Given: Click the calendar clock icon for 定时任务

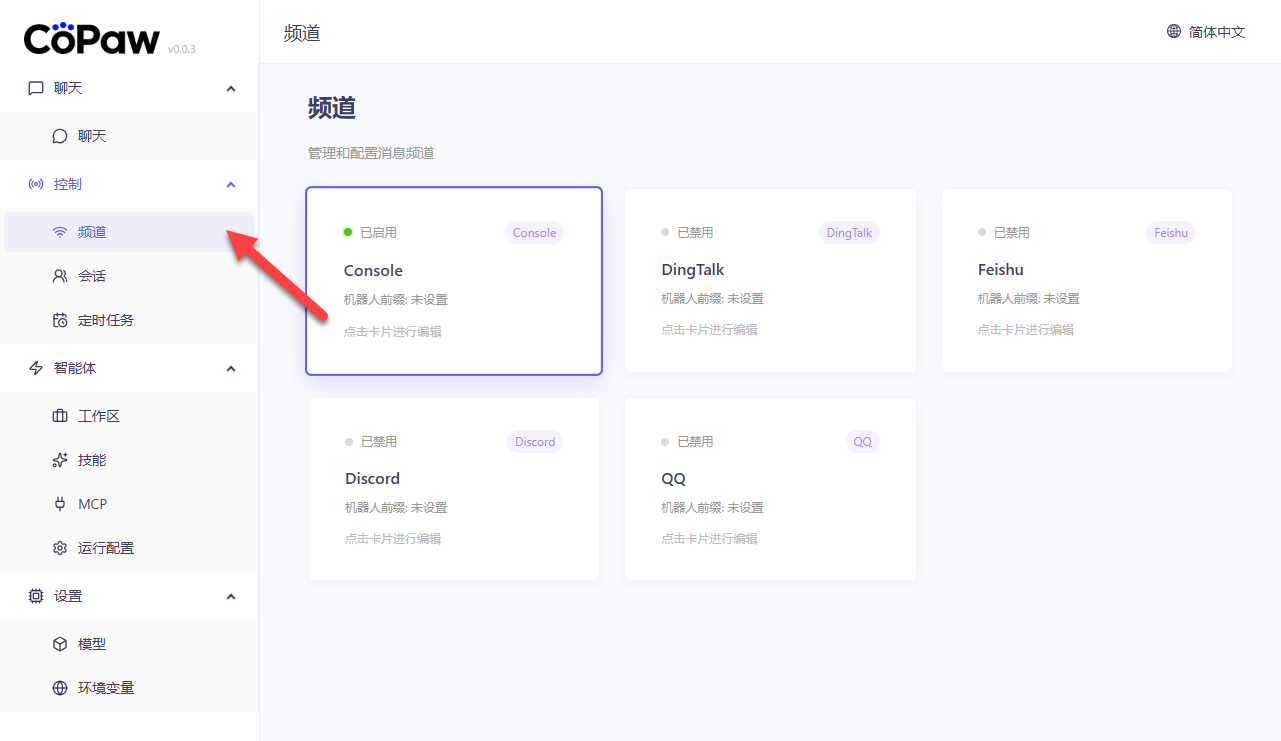Looking at the screenshot, I should [x=60, y=320].
